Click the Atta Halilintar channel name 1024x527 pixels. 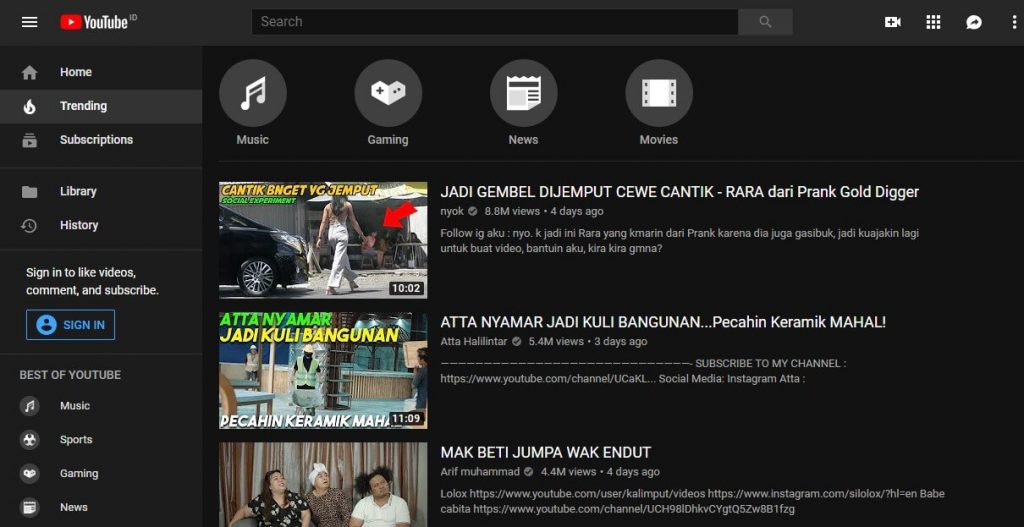click(475, 342)
